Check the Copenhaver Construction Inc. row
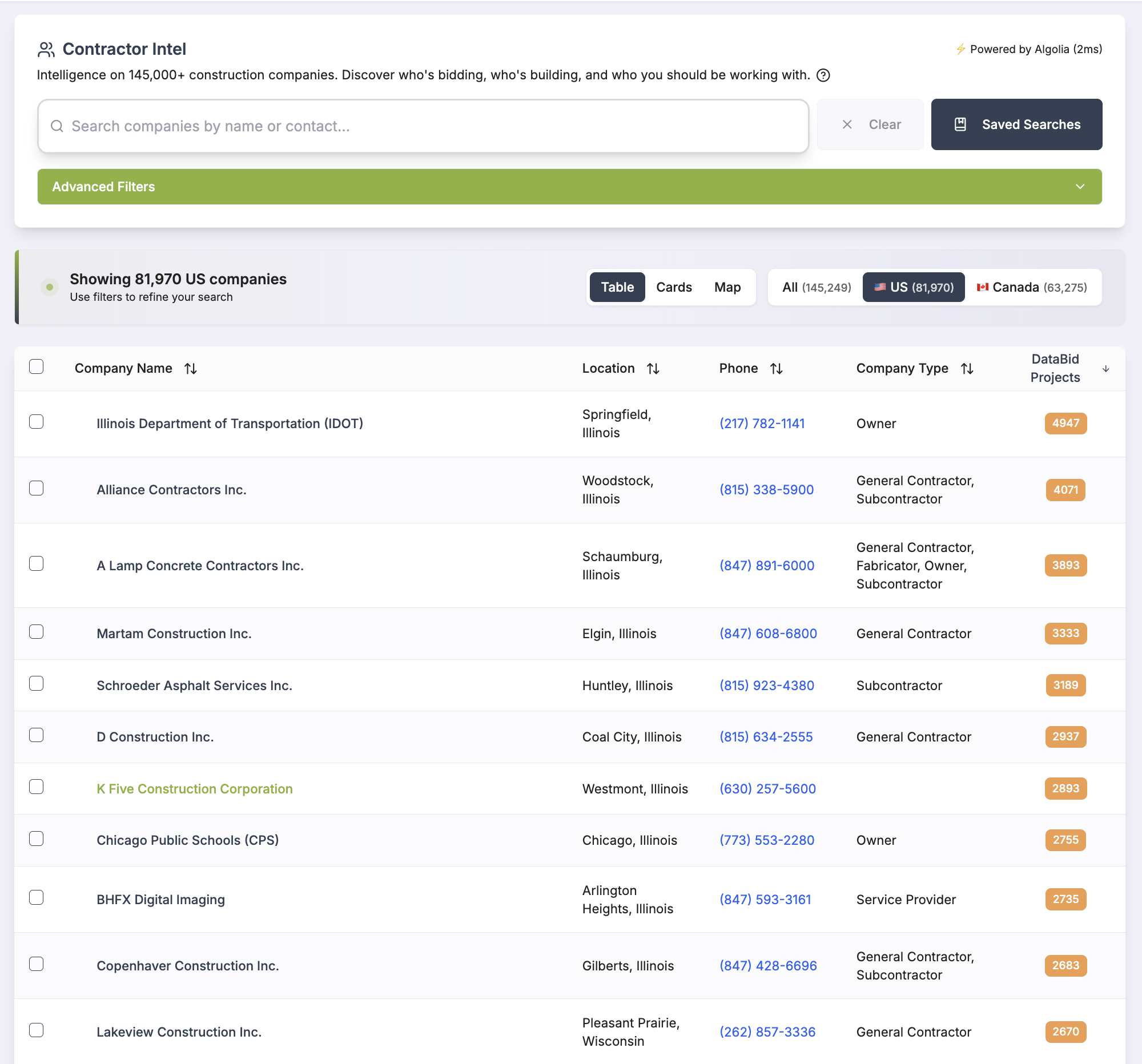Image resolution: width=1142 pixels, height=1064 pixels. click(36, 964)
